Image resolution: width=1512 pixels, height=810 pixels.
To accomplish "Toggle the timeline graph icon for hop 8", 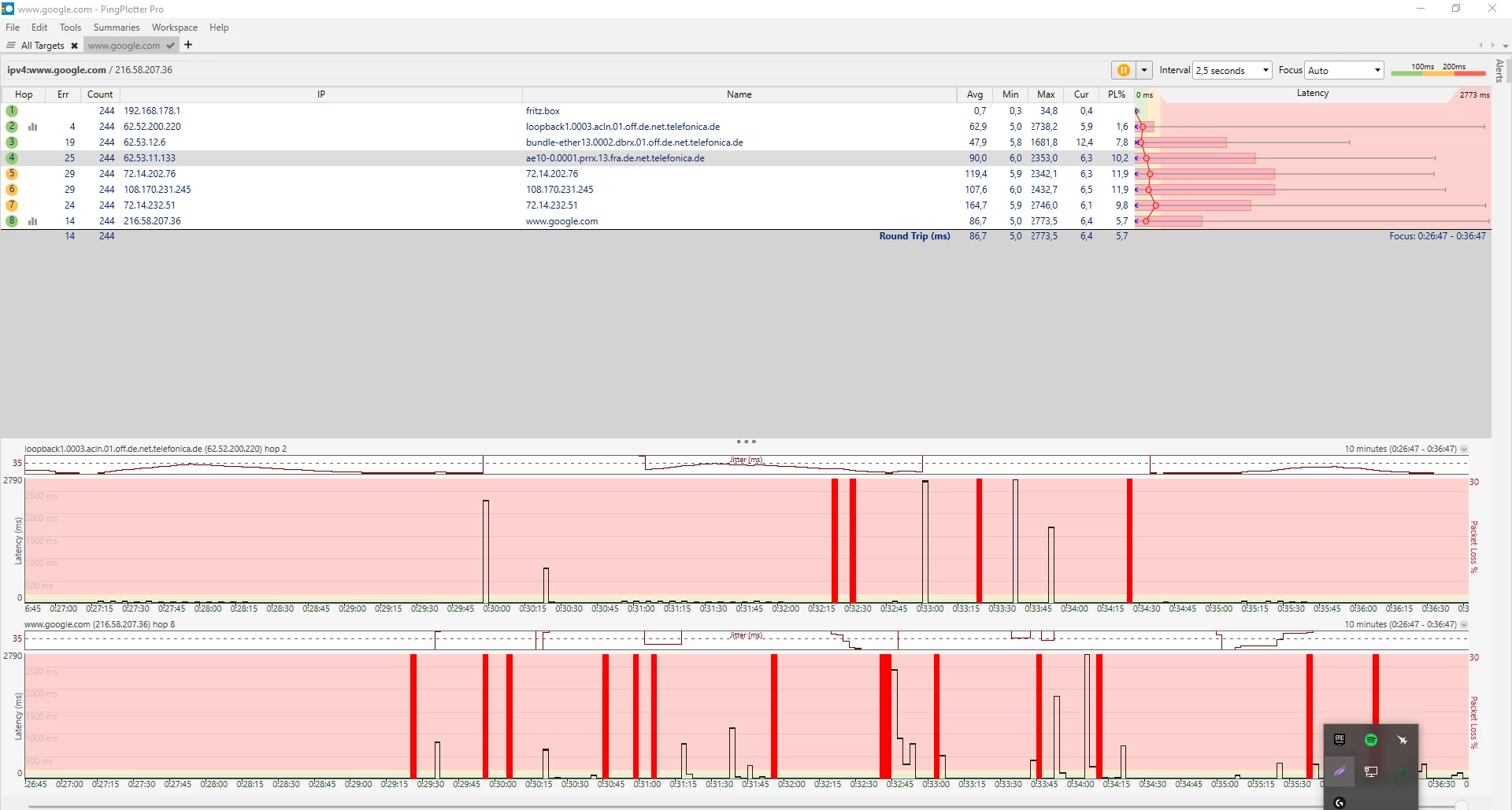I will (x=33, y=221).
